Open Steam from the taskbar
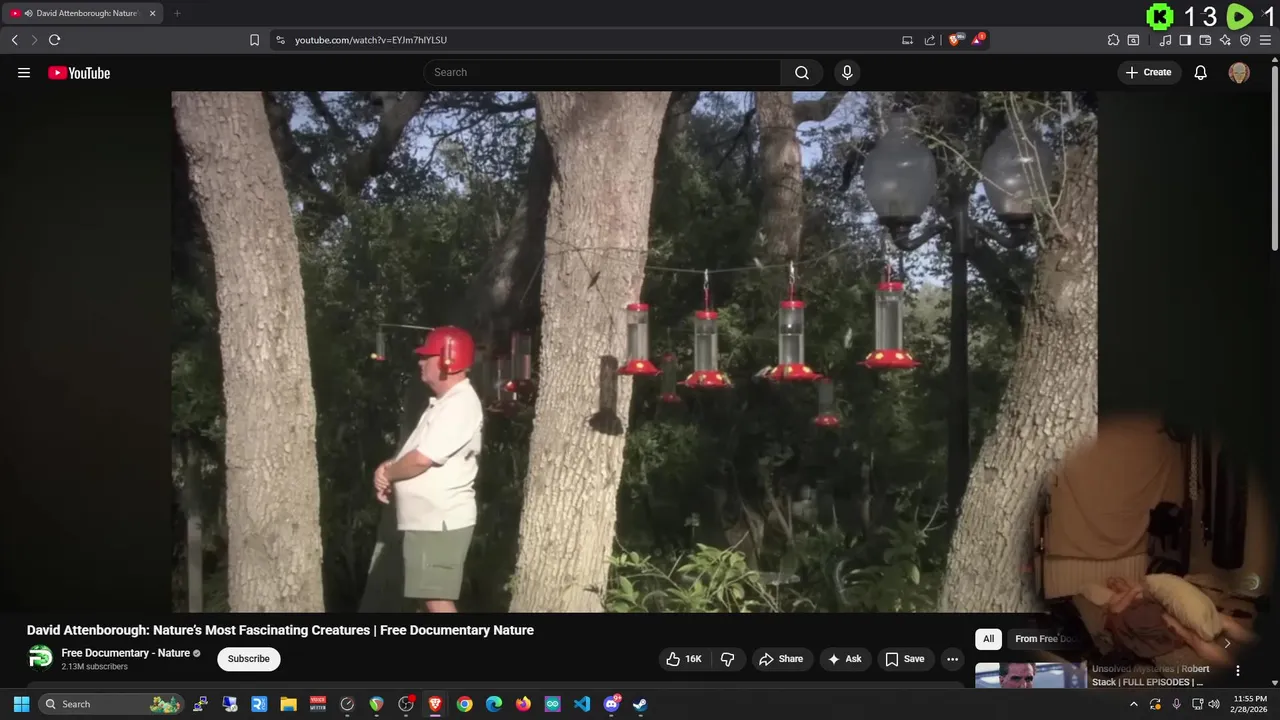This screenshot has width=1280, height=720. pos(640,704)
